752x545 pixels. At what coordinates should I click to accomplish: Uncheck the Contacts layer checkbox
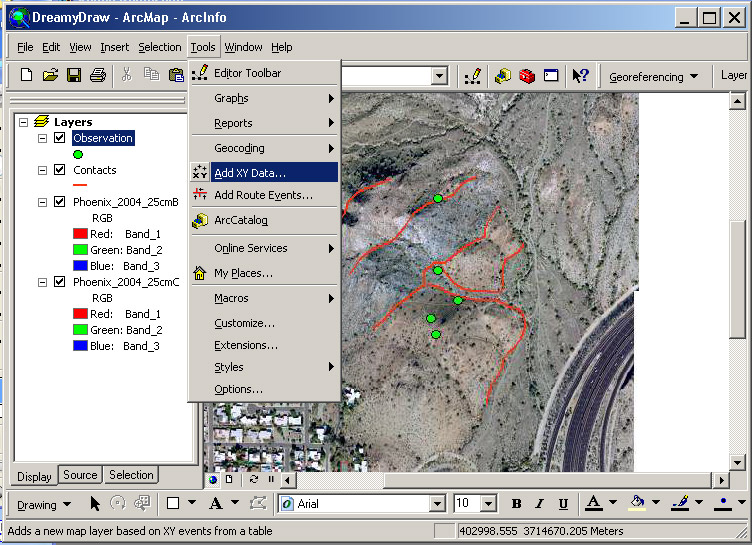[59, 169]
